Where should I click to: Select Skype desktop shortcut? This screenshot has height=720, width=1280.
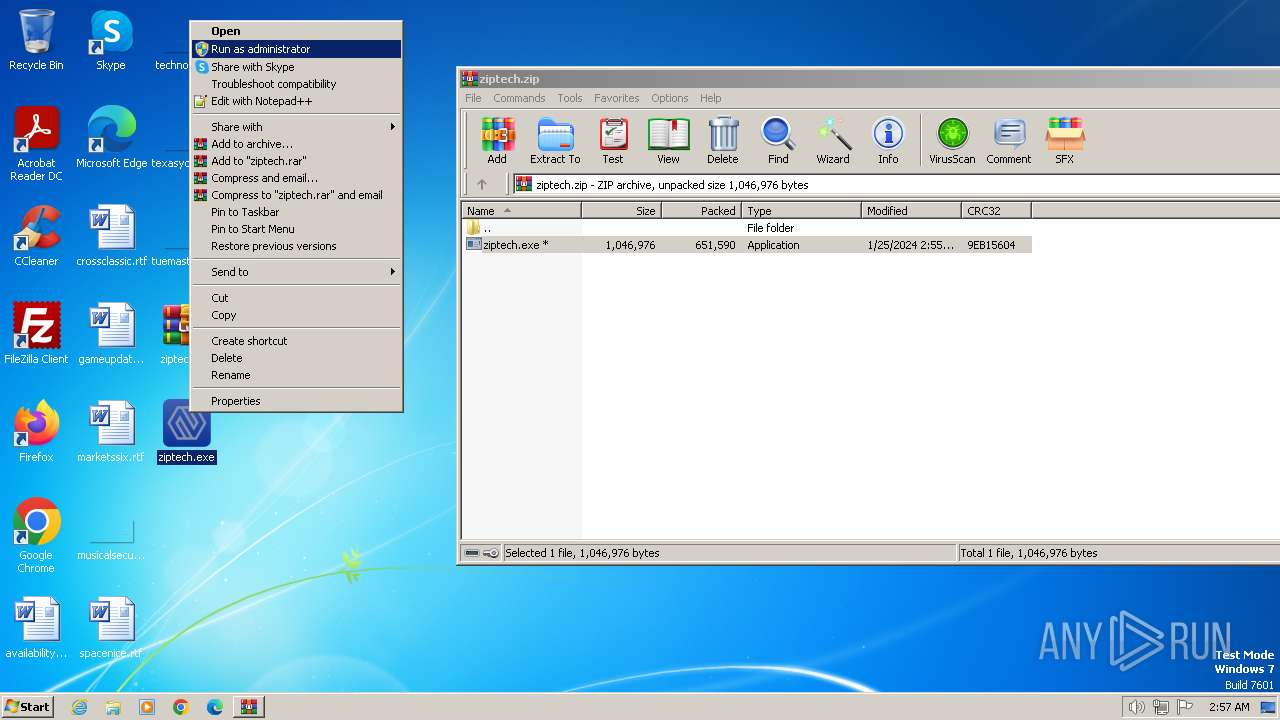(110, 40)
